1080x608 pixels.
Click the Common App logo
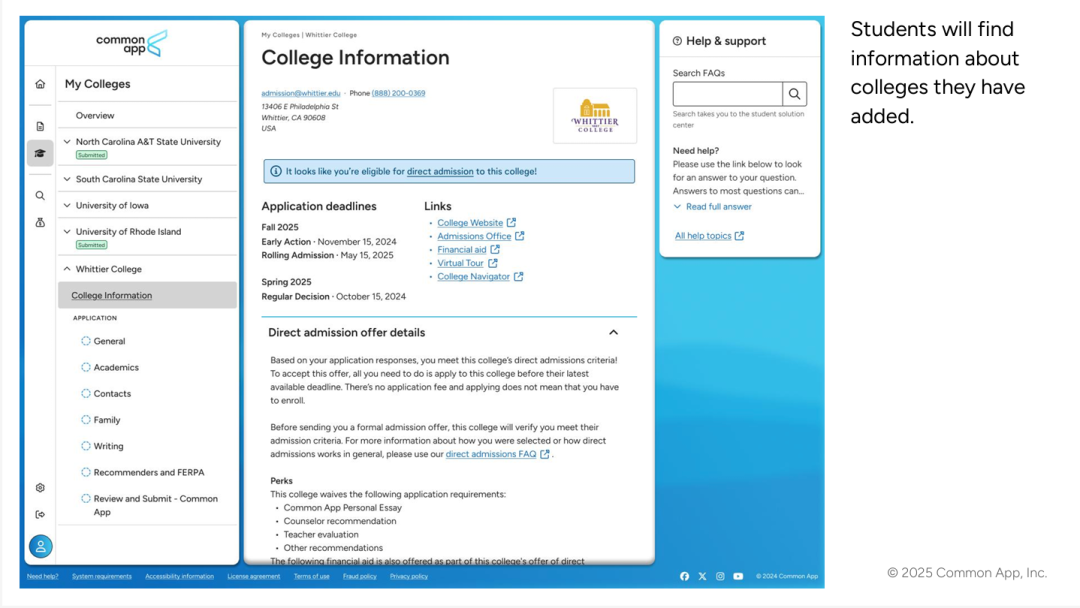(132, 43)
